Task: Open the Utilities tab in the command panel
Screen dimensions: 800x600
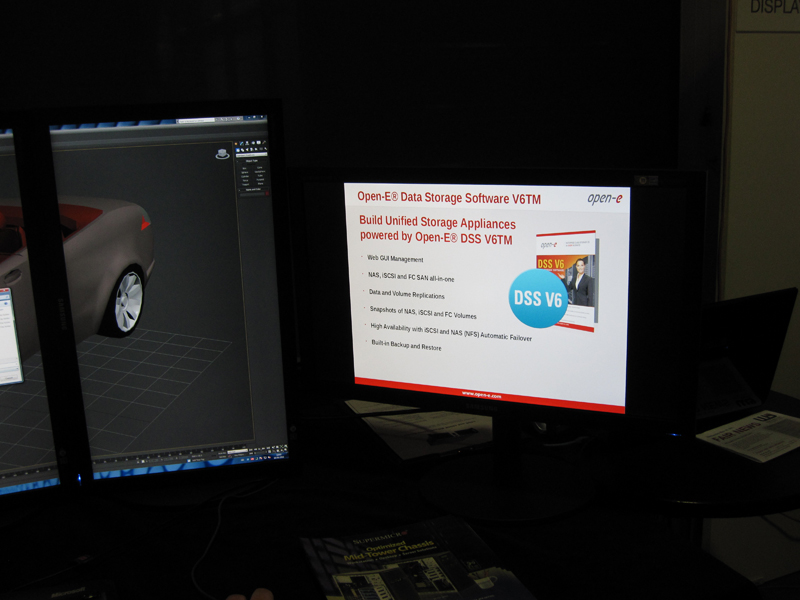Action: 264,143
